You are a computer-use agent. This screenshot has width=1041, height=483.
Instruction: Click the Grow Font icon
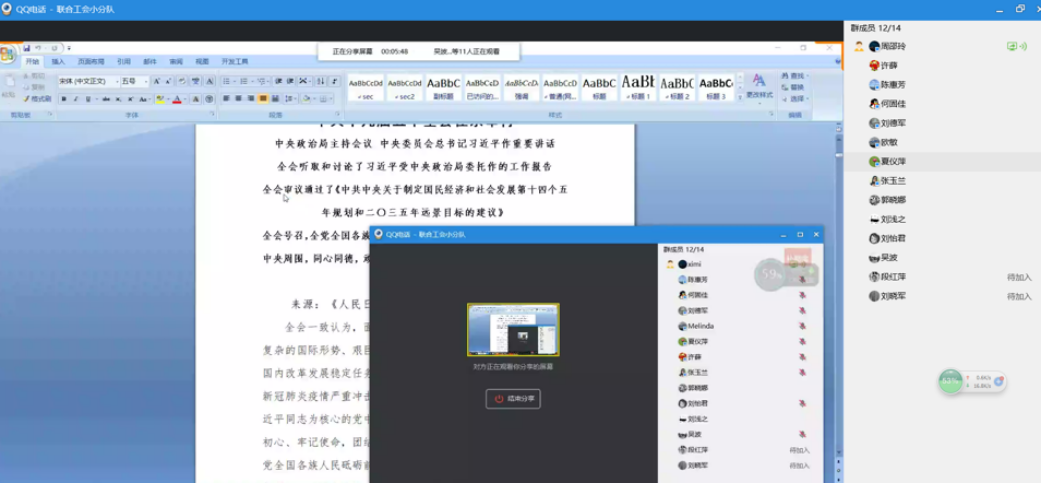[x=156, y=81]
